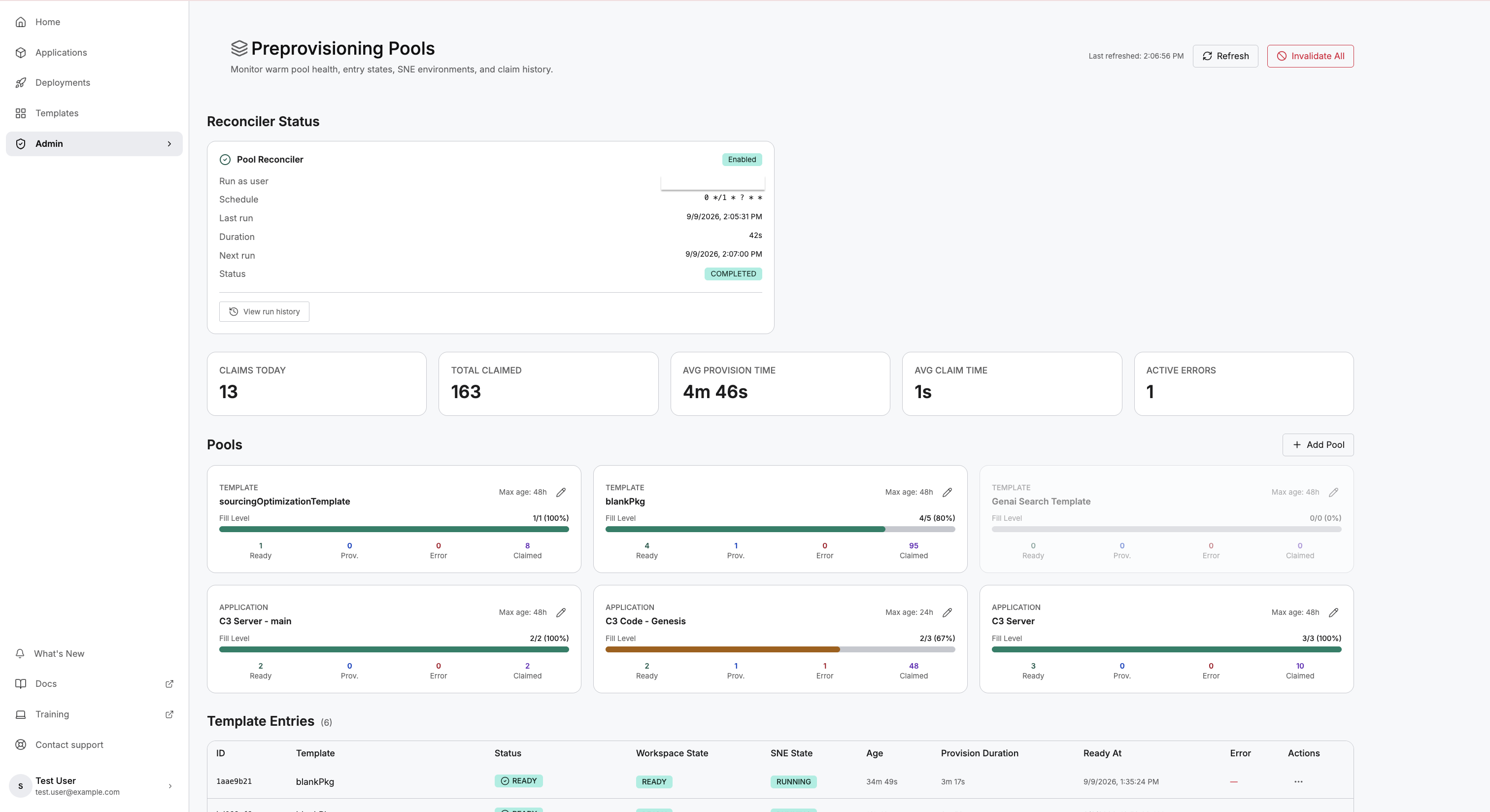This screenshot has height=812, width=1490.
Task: Add a new pool
Action: click(1318, 445)
